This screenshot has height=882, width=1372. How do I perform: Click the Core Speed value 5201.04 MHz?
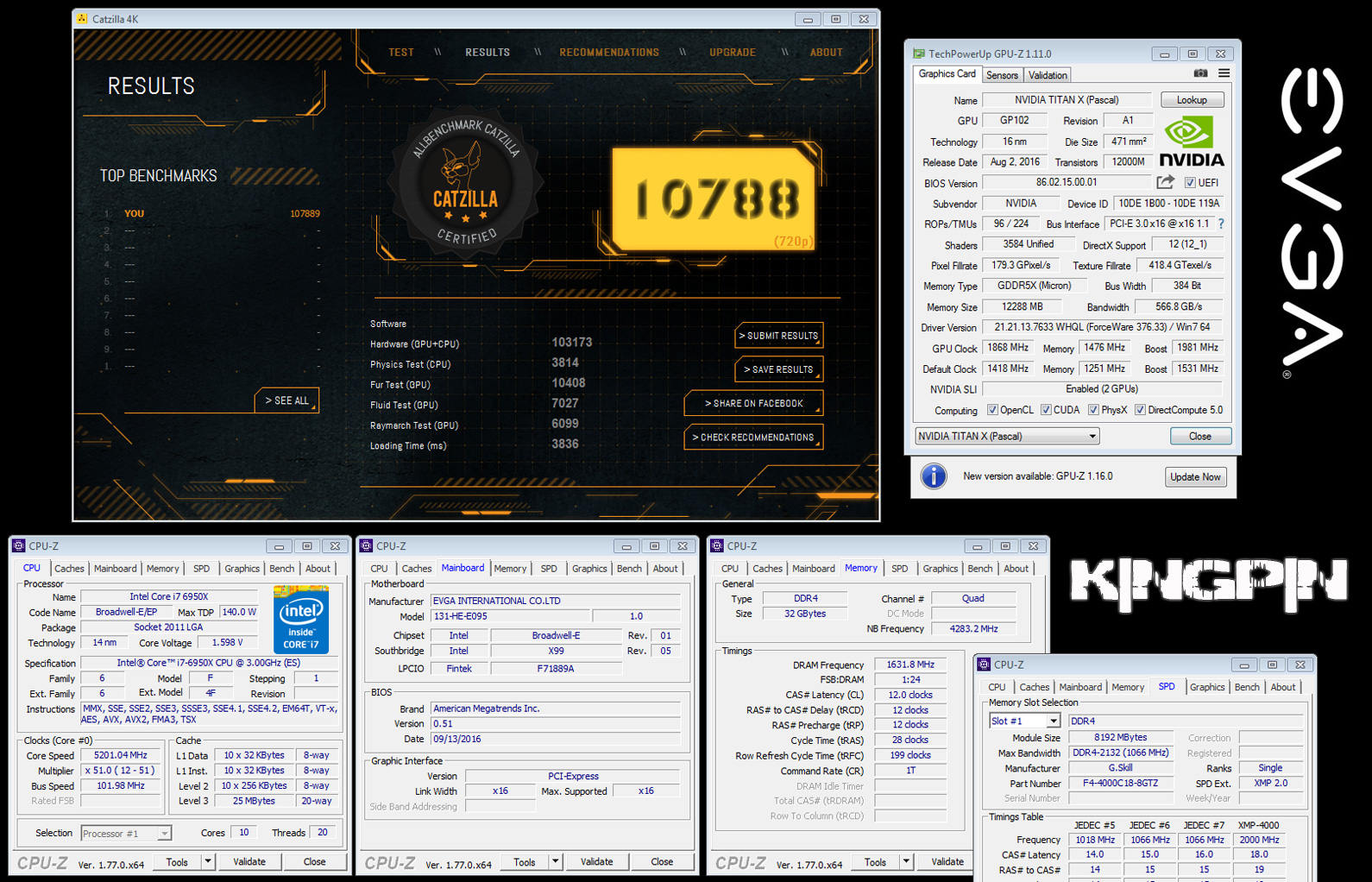pyautogui.click(x=121, y=755)
